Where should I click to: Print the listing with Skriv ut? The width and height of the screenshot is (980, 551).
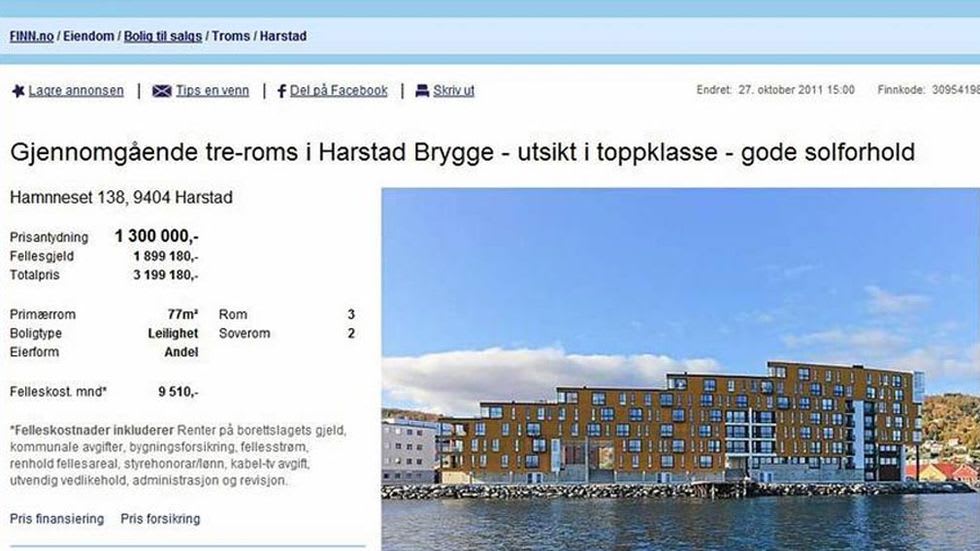point(454,91)
